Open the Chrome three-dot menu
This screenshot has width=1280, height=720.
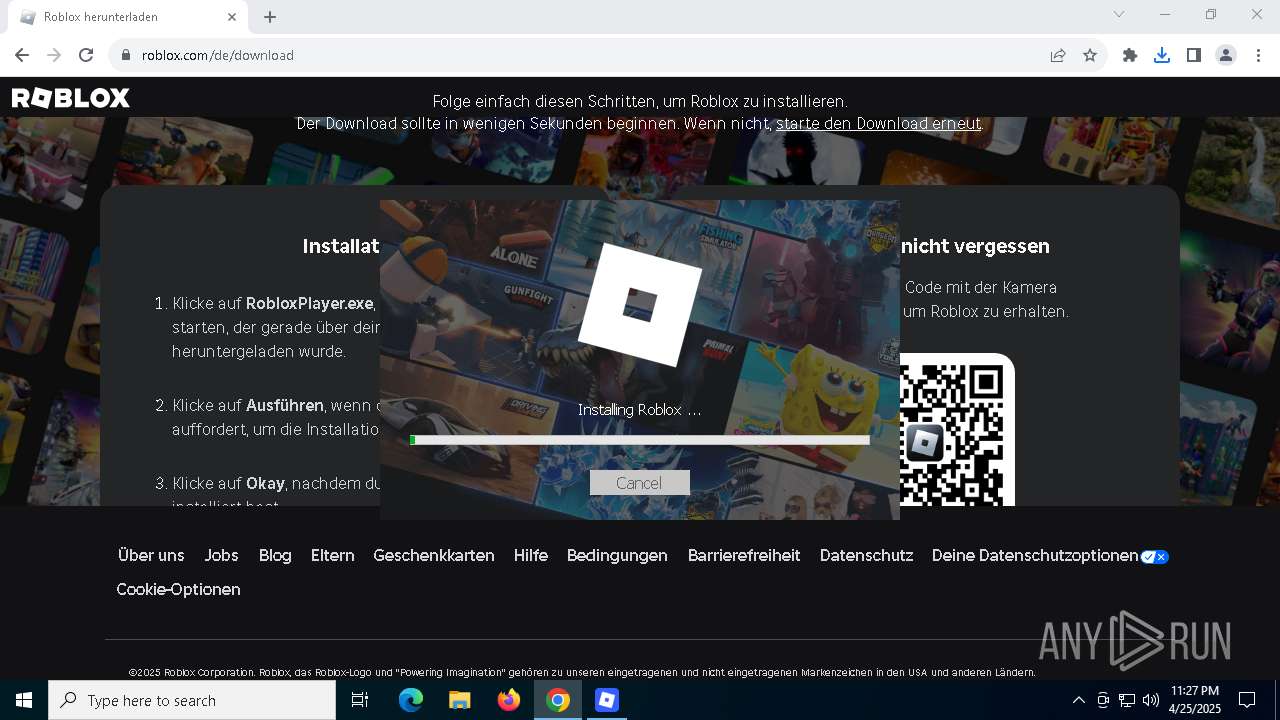[x=1257, y=55]
